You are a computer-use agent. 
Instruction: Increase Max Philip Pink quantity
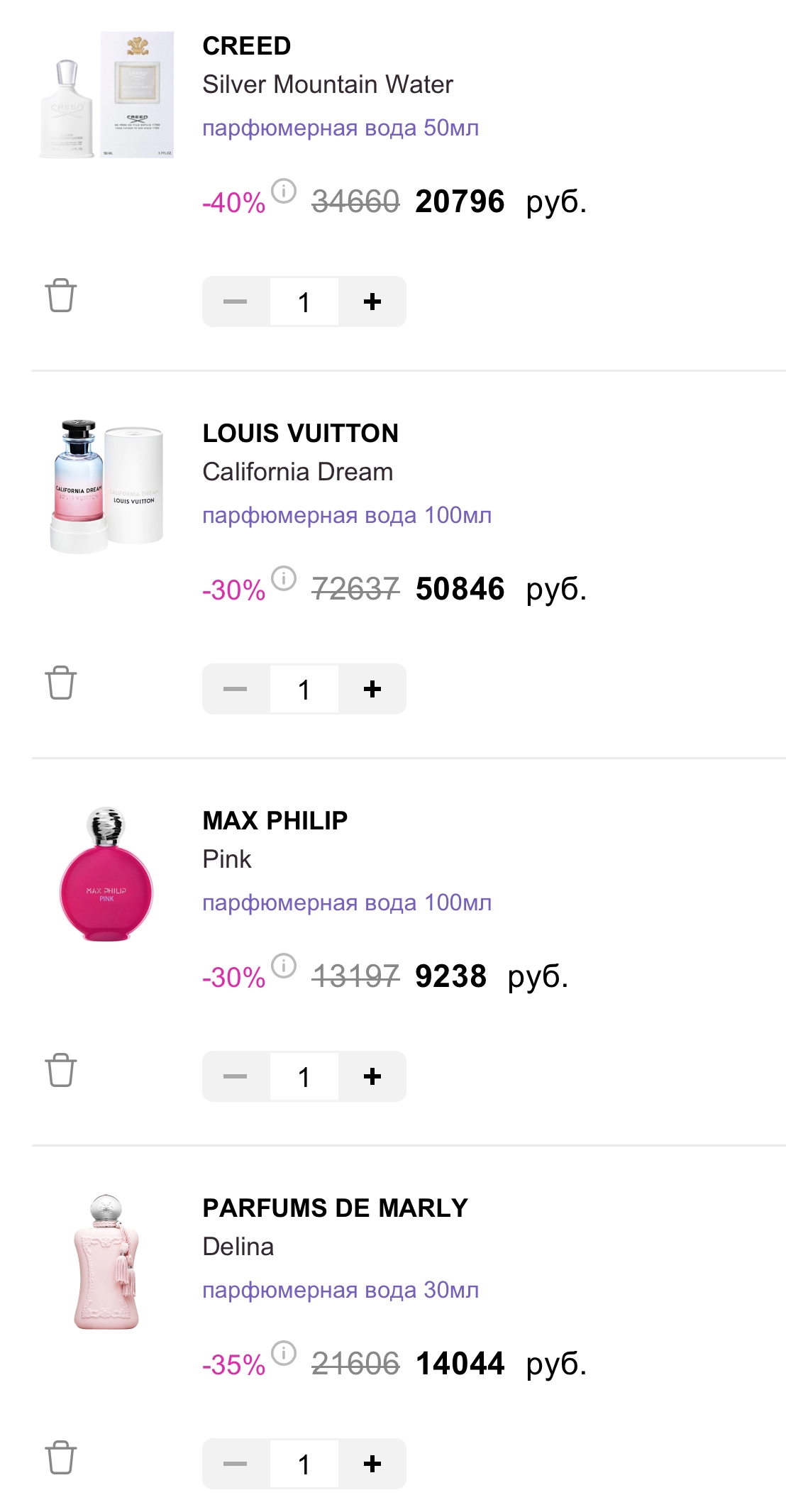tap(372, 1076)
